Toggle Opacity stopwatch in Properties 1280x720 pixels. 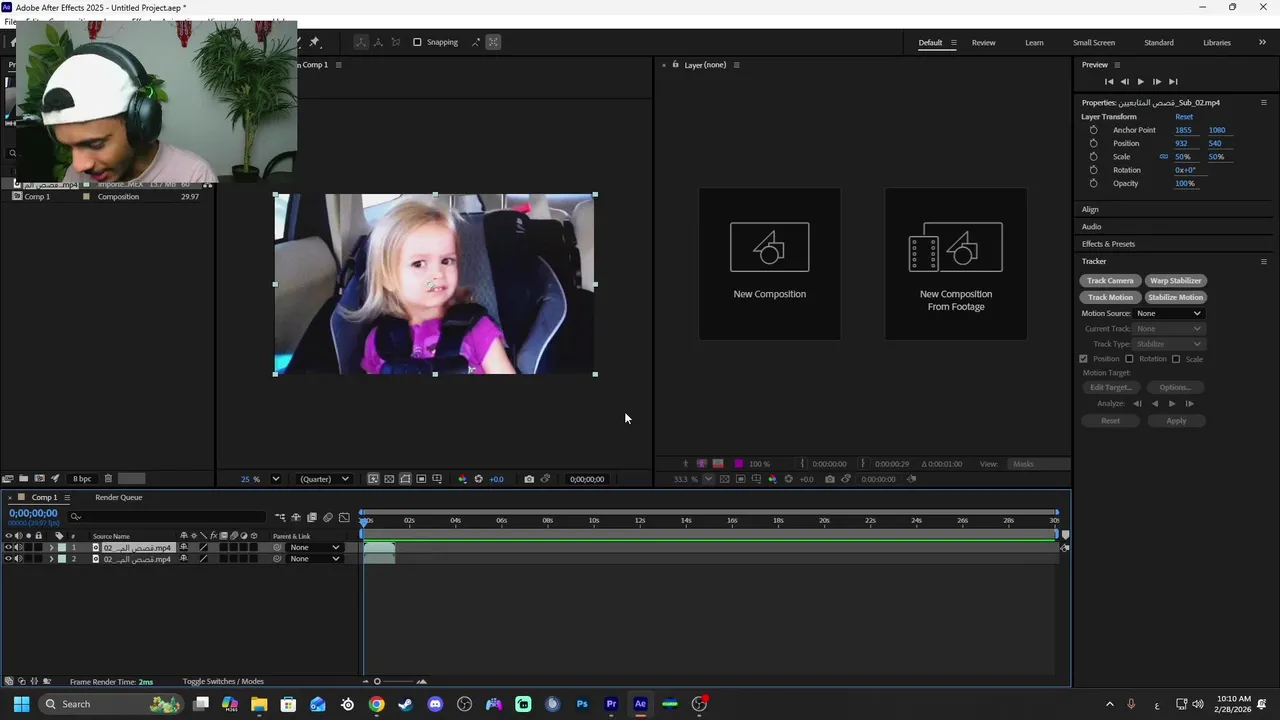point(1093,183)
